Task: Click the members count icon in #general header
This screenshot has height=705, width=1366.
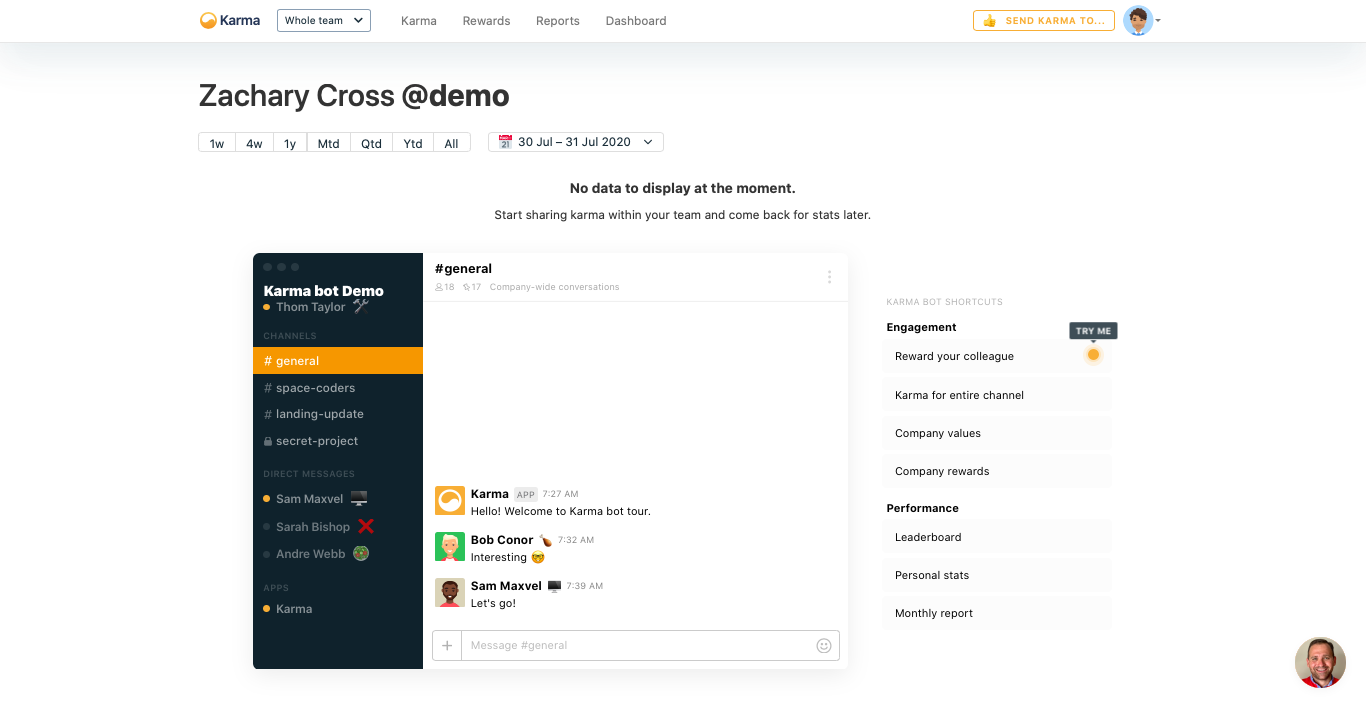Action: point(439,287)
